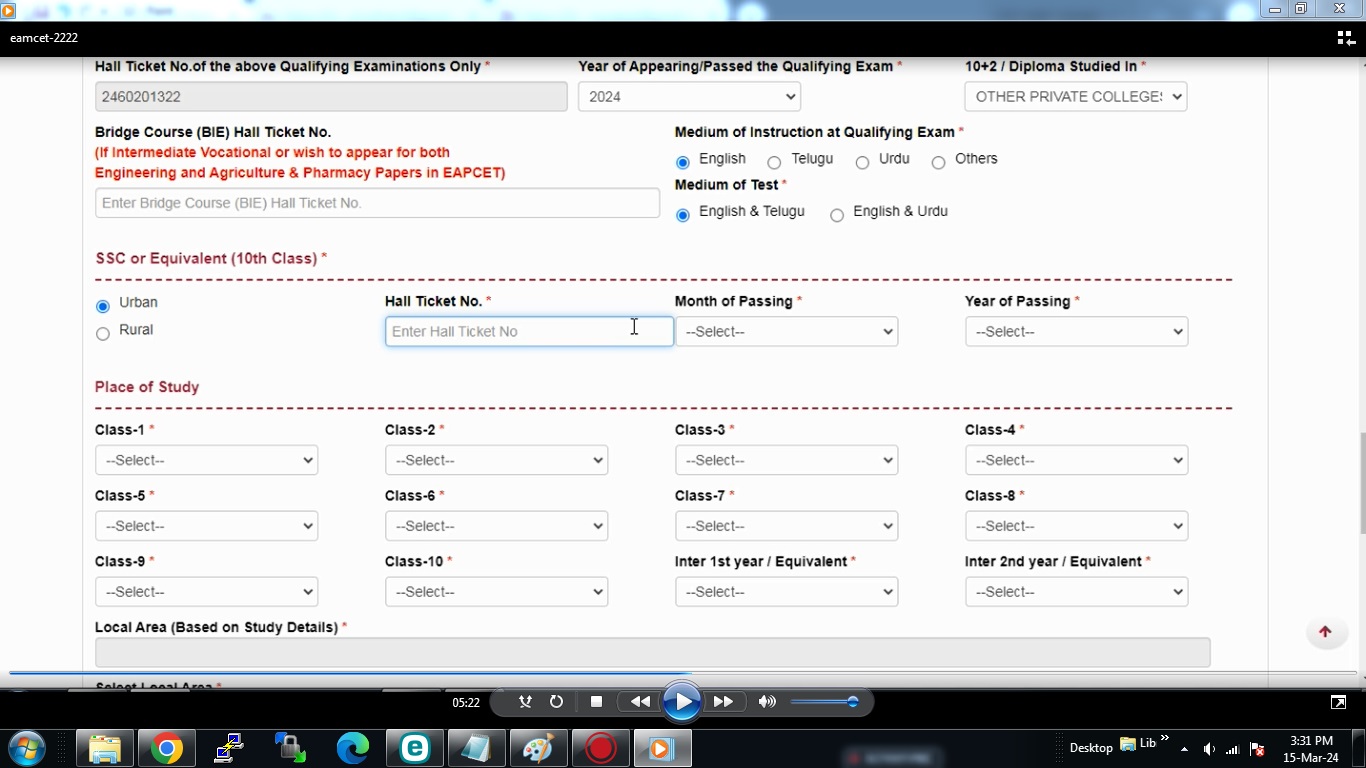This screenshot has height=768, width=1366.
Task: Open Google Chrome from taskbar
Action: [167, 748]
